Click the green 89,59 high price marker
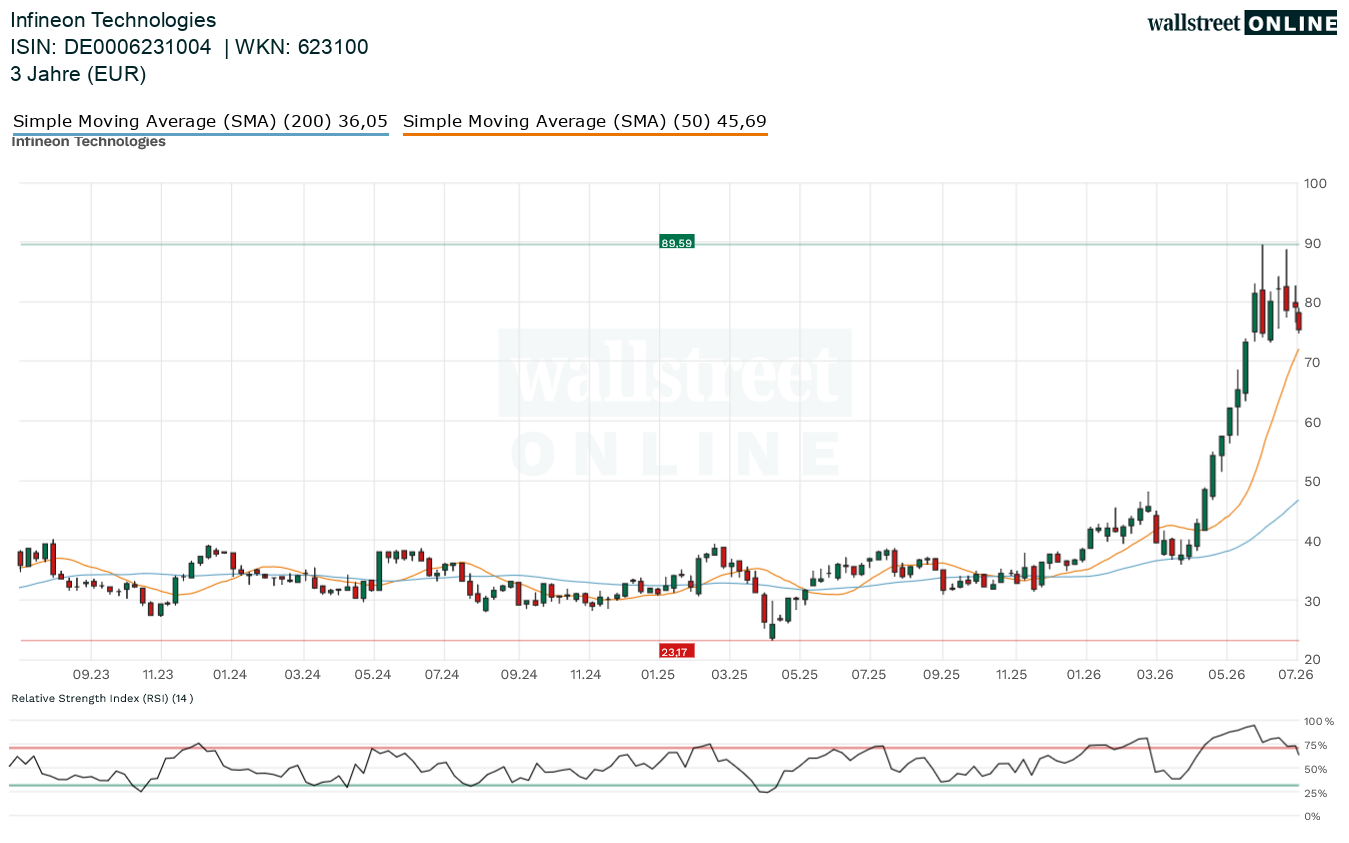This screenshot has width=1349, height=843. (676, 242)
